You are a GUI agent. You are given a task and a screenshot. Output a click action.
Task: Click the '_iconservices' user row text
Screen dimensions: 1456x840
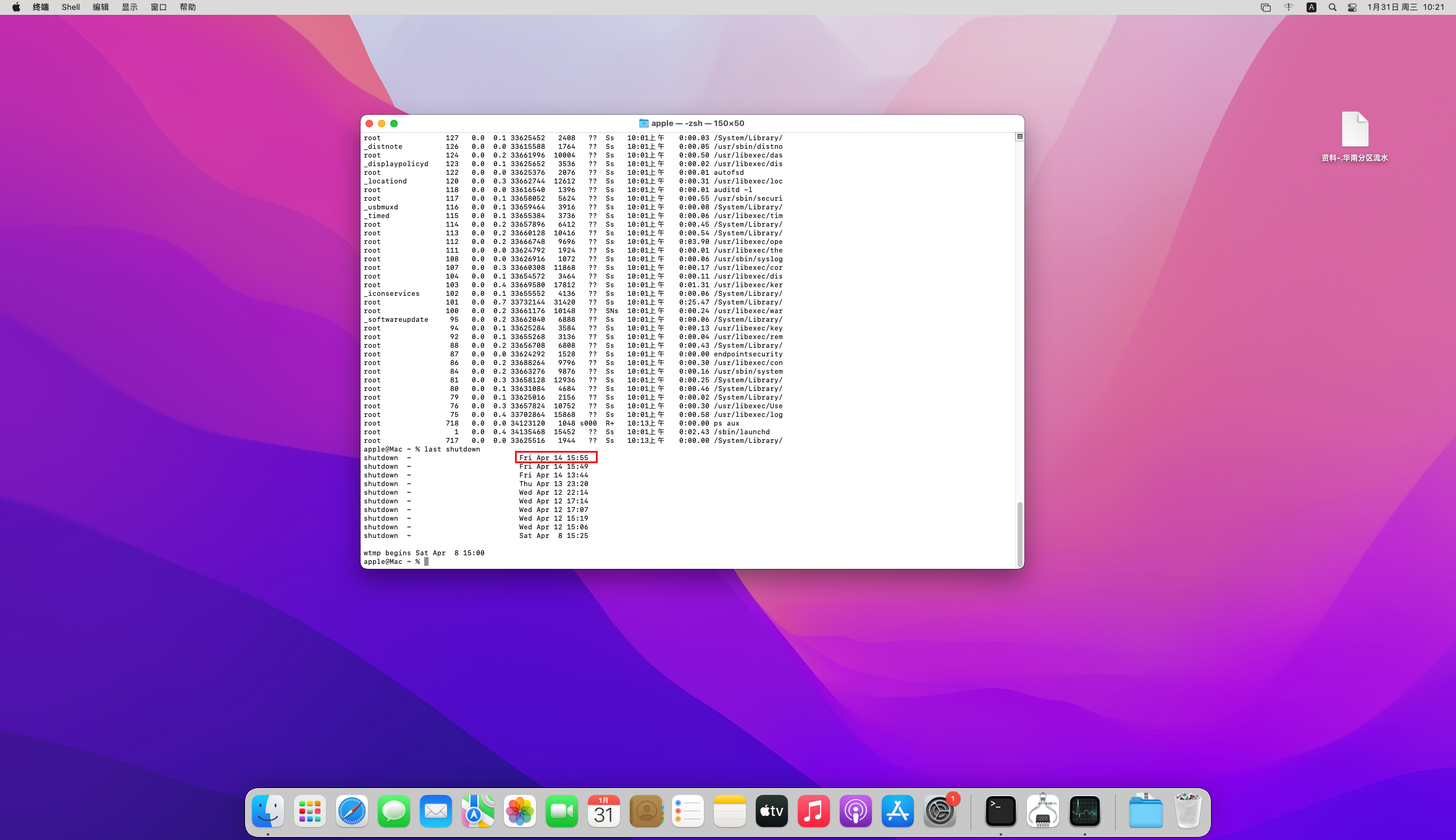(x=391, y=294)
